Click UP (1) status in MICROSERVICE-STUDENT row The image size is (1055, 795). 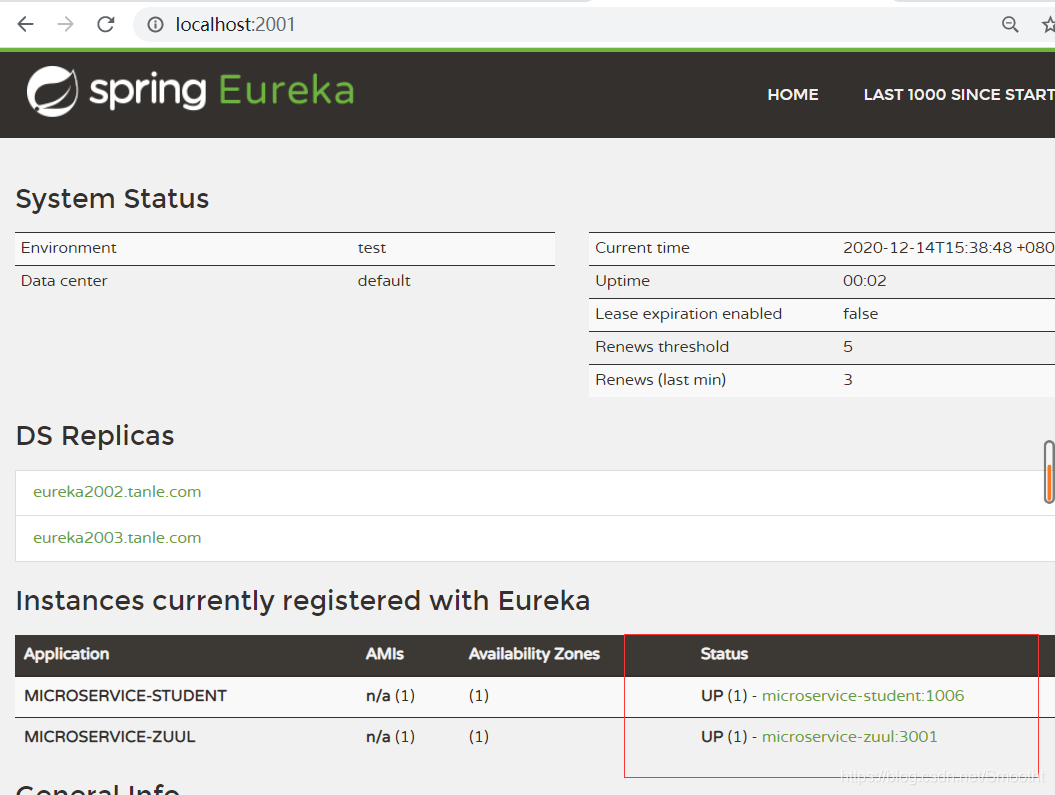(724, 695)
